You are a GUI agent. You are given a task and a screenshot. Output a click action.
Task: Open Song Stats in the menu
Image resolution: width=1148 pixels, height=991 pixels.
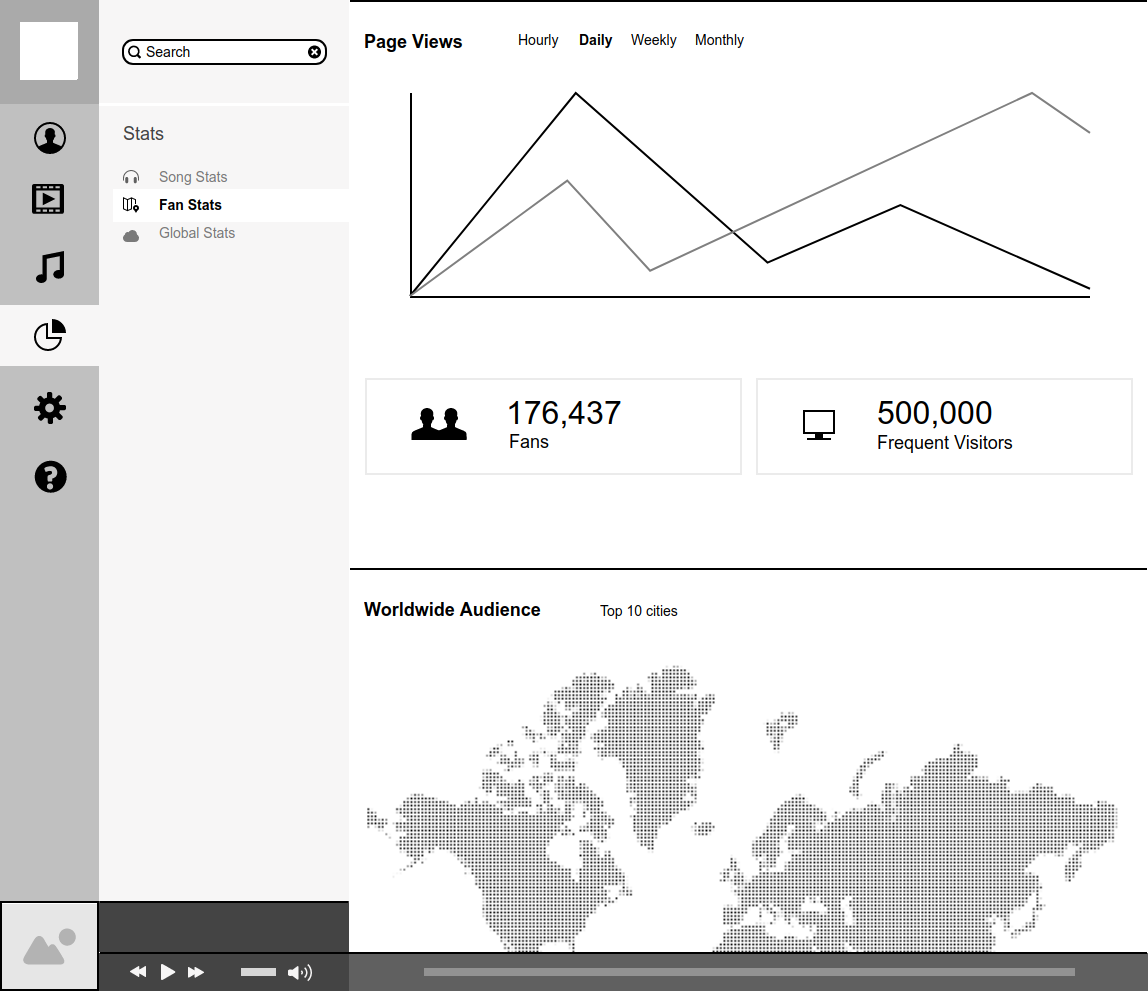(193, 177)
